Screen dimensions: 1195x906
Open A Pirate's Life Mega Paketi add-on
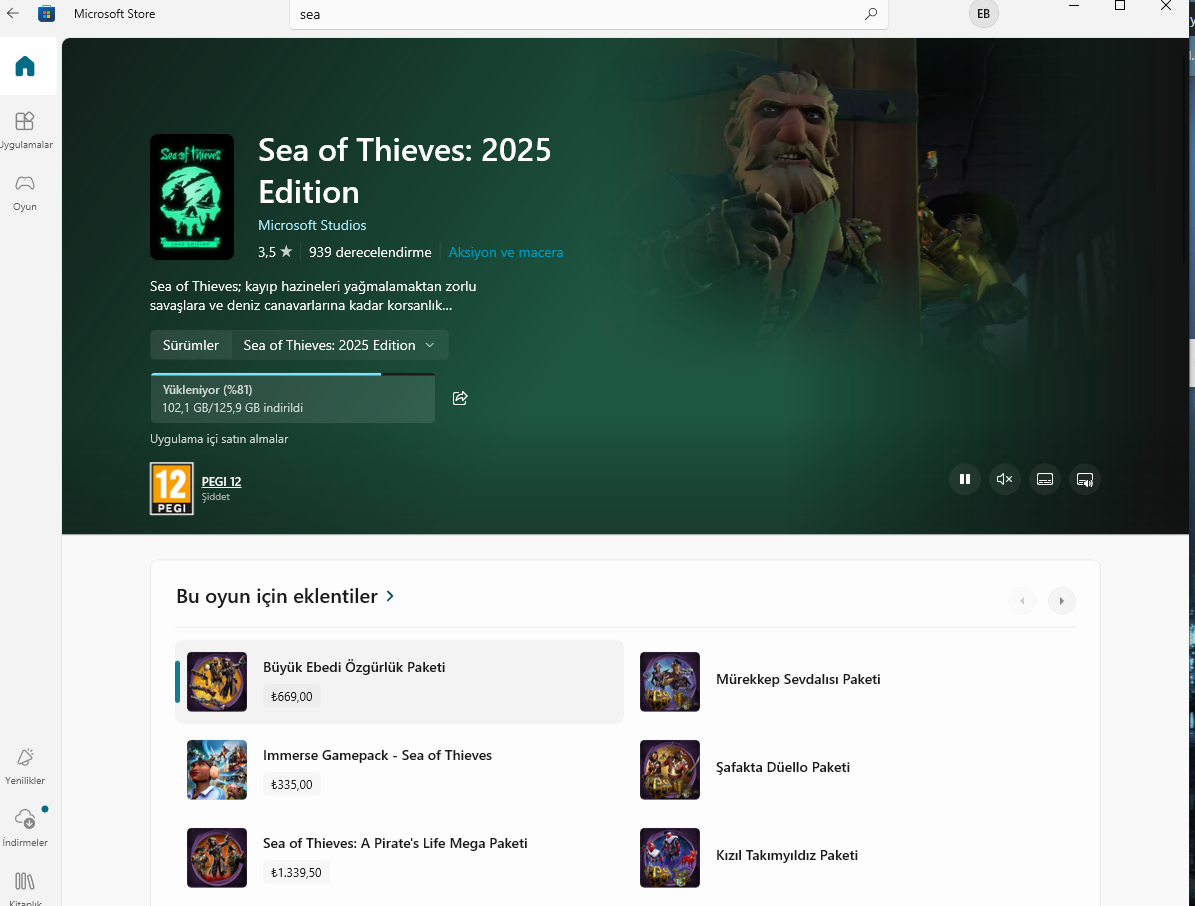[399, 857]
